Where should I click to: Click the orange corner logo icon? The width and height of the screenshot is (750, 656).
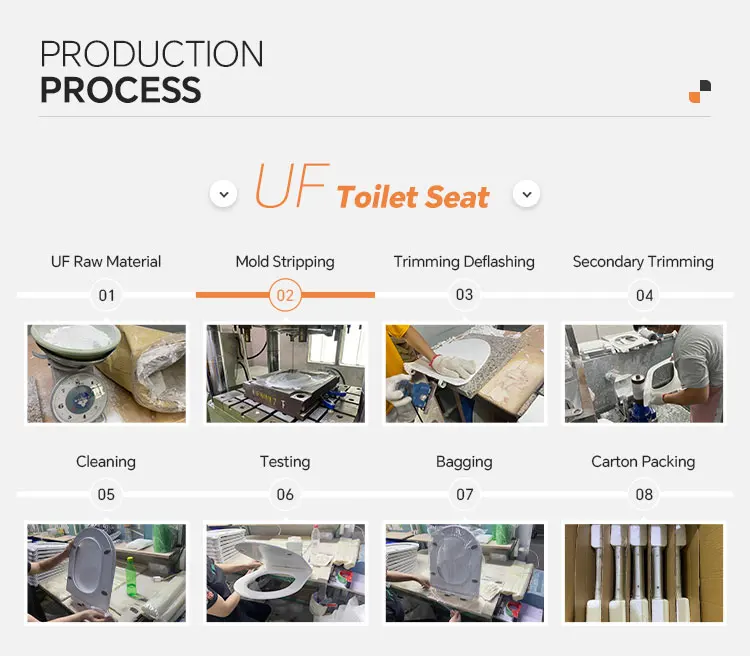[700, 92]
